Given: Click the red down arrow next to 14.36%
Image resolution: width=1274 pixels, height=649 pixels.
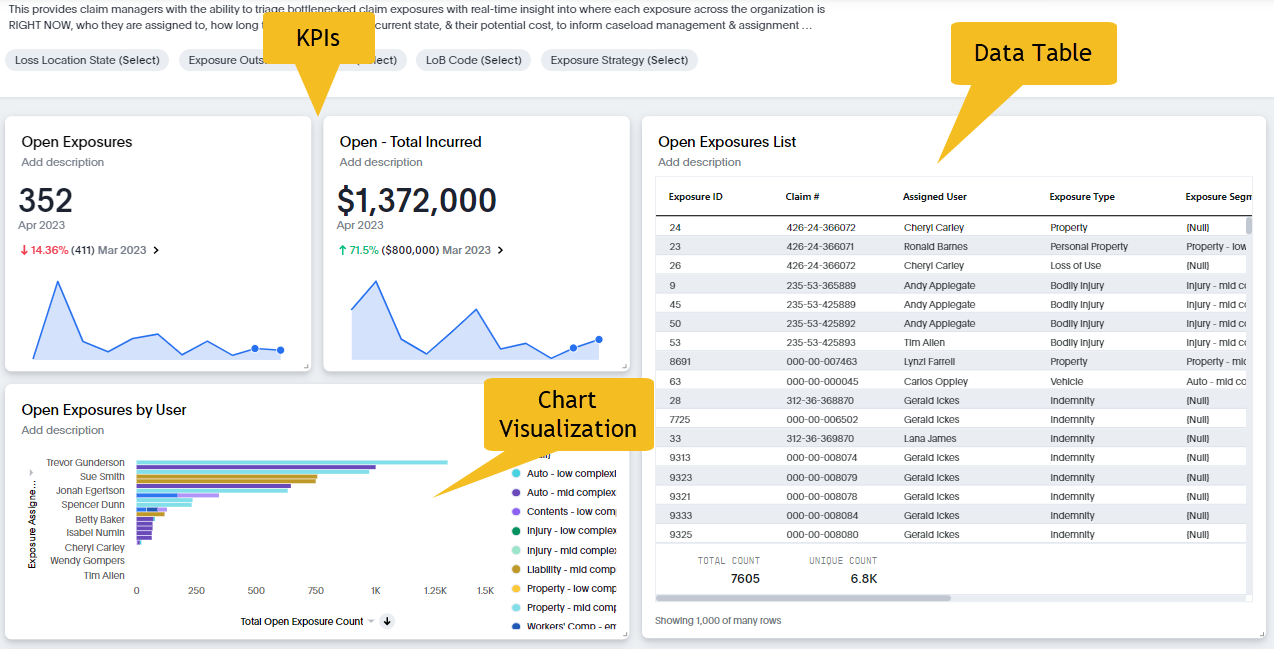Looking at the screenshot, I should (x=23, y=250).
